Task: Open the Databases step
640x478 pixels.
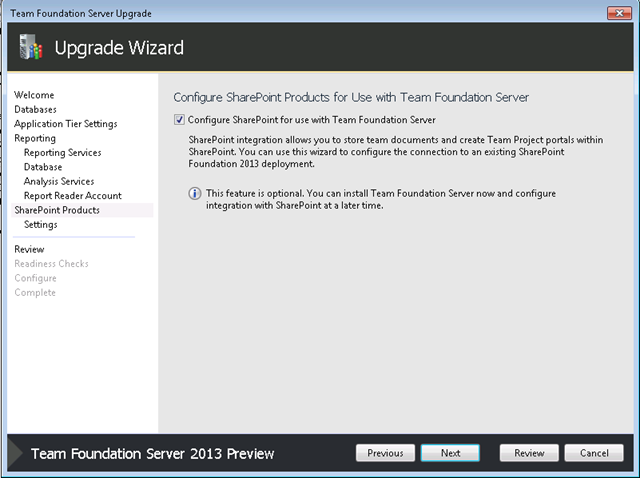Action: coord(36,109)
